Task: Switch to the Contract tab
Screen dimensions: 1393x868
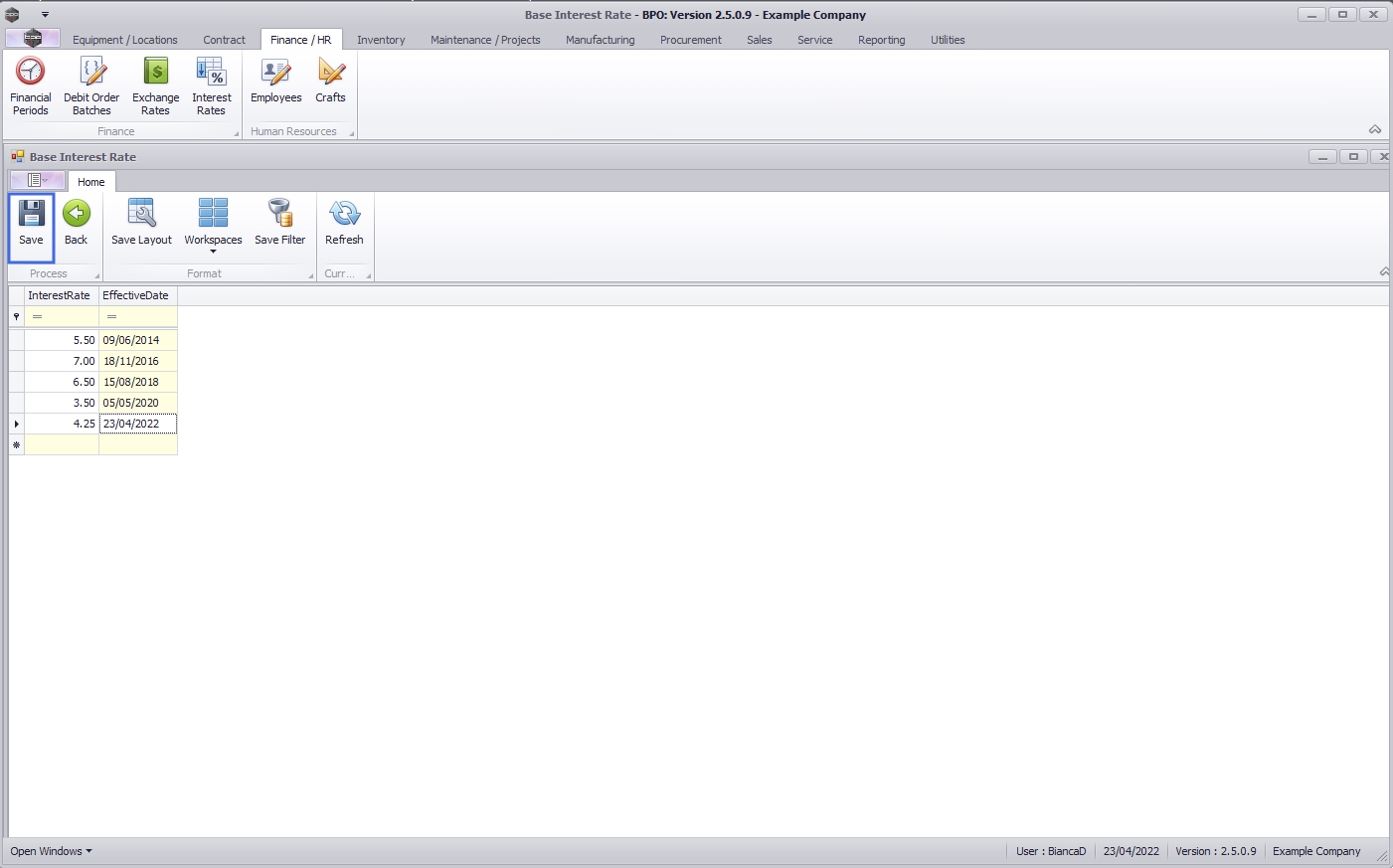Action: (x=224, y=40)
